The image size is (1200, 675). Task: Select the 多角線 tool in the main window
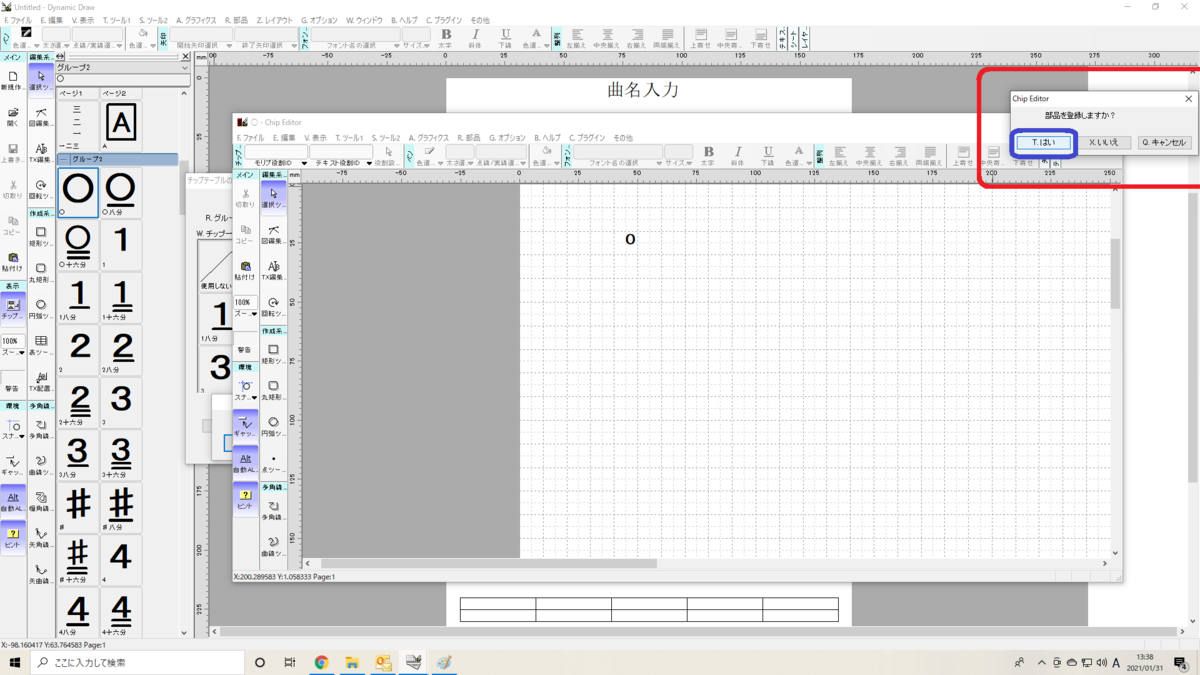41,429
